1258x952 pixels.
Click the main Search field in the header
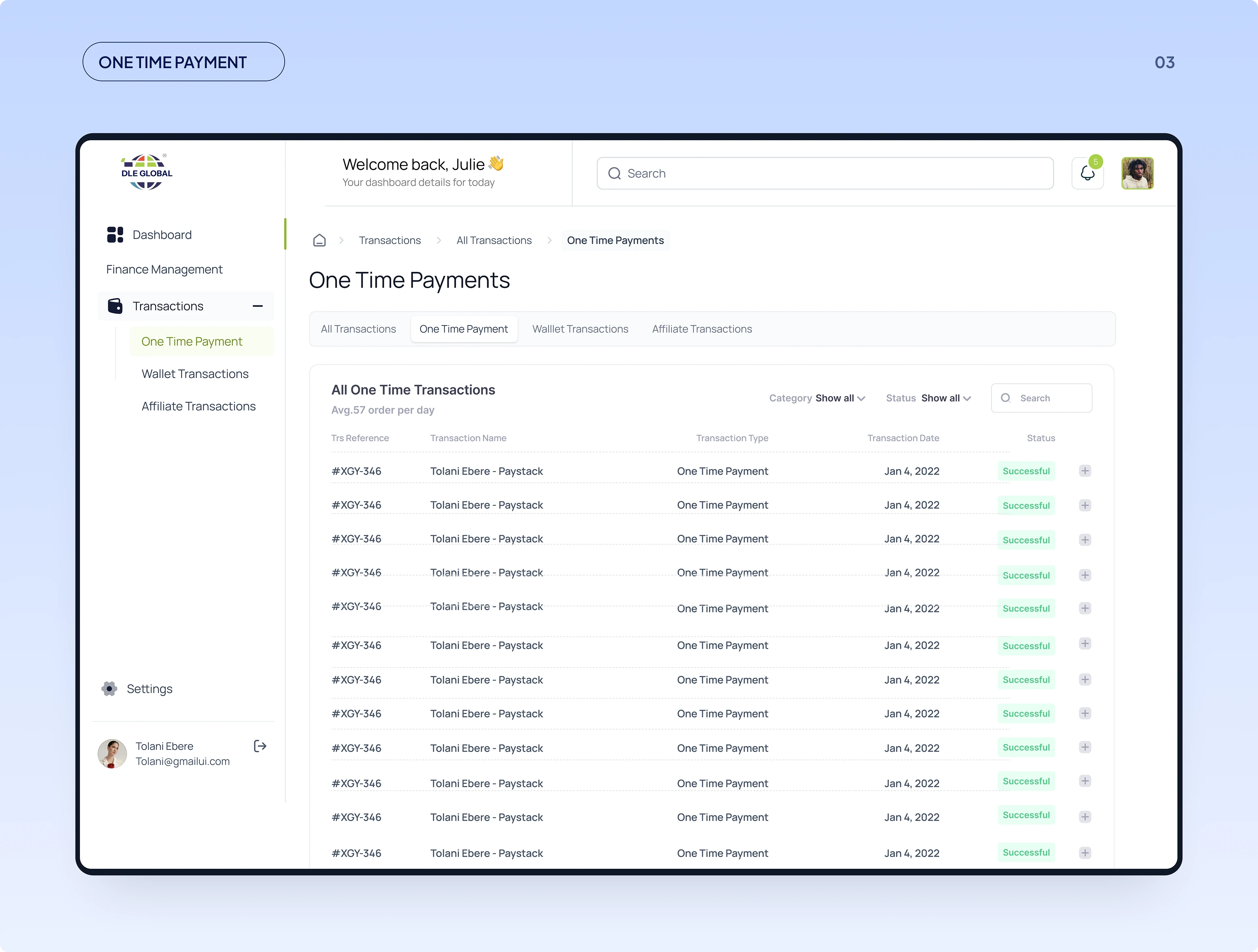(x=825, y=173)
